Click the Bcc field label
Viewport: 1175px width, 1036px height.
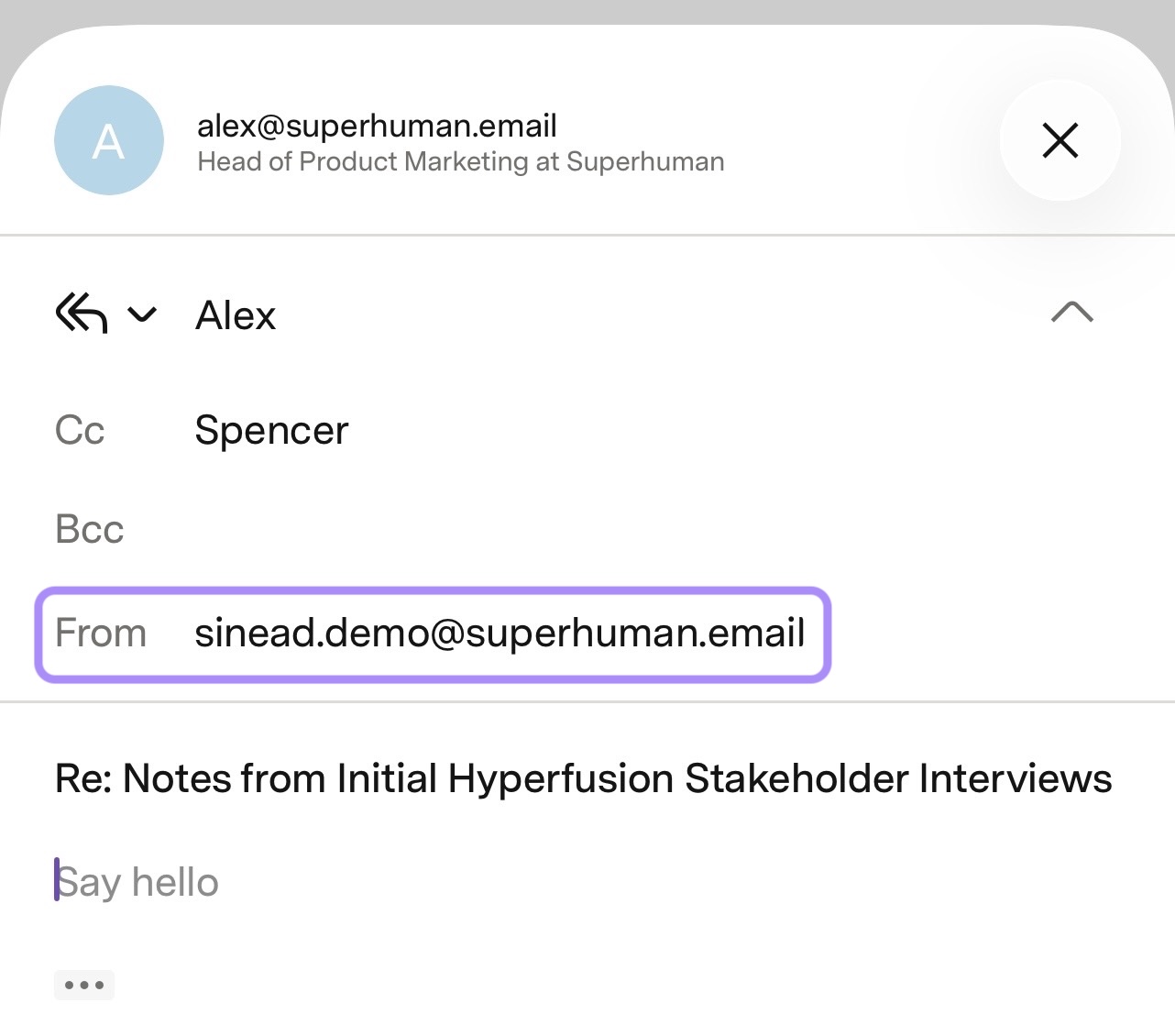click(x=89, y=529)
